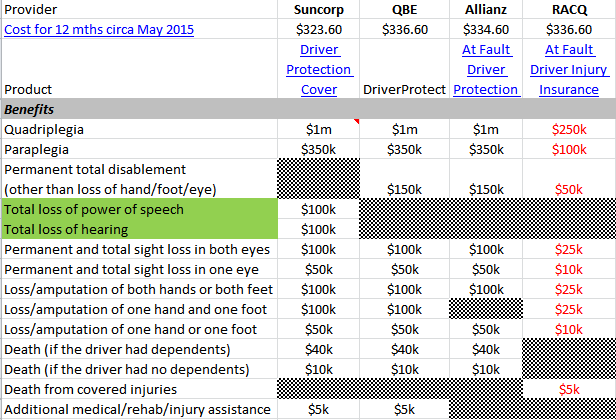The image size is (616, 420).
Task: Select RACQ one hand and one foot $25k cell
Action: (569, 310)
